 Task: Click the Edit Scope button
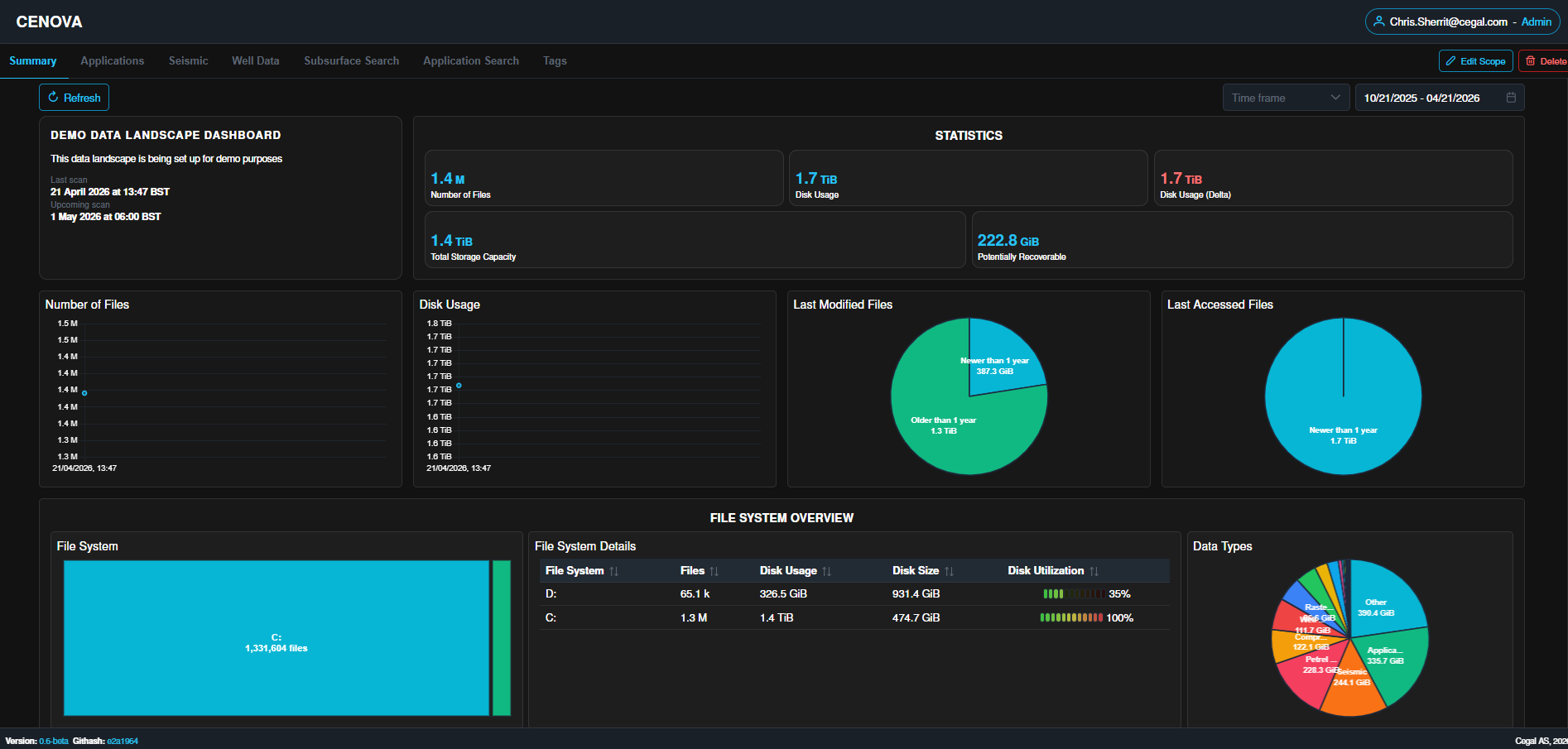click(1475, 61)
